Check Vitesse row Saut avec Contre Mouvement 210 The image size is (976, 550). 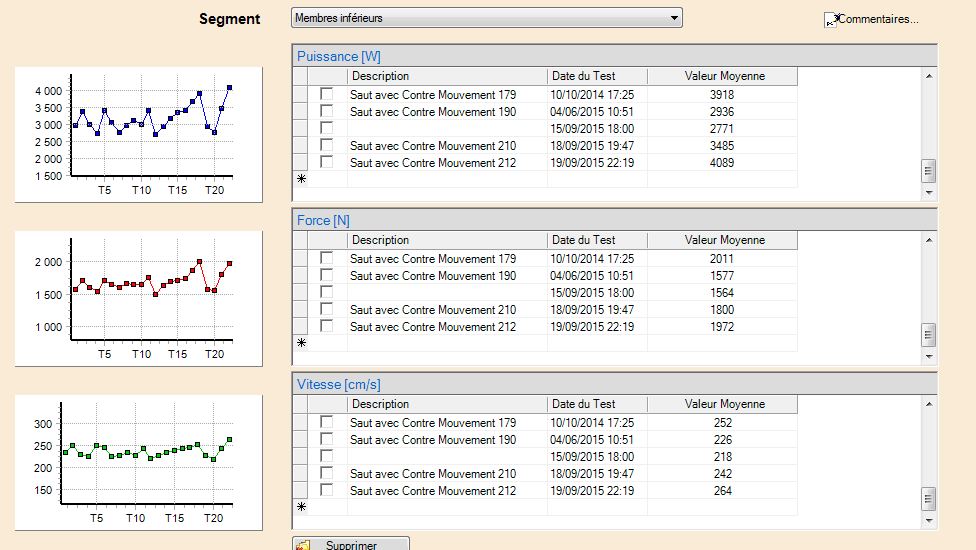pos(326,473)
